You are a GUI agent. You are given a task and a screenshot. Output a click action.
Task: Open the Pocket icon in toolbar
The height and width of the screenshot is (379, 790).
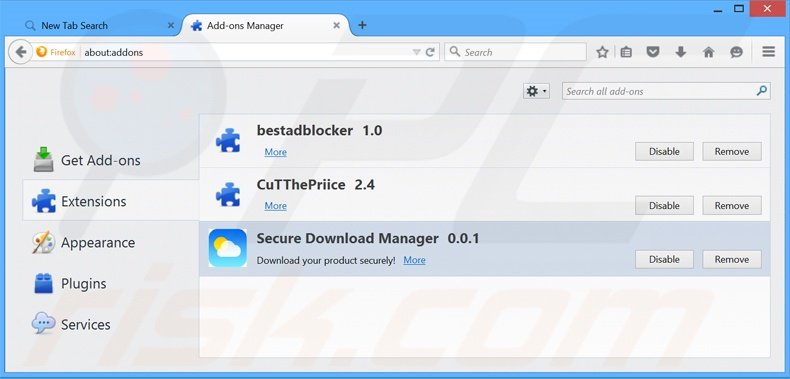[x=653, y=52]
